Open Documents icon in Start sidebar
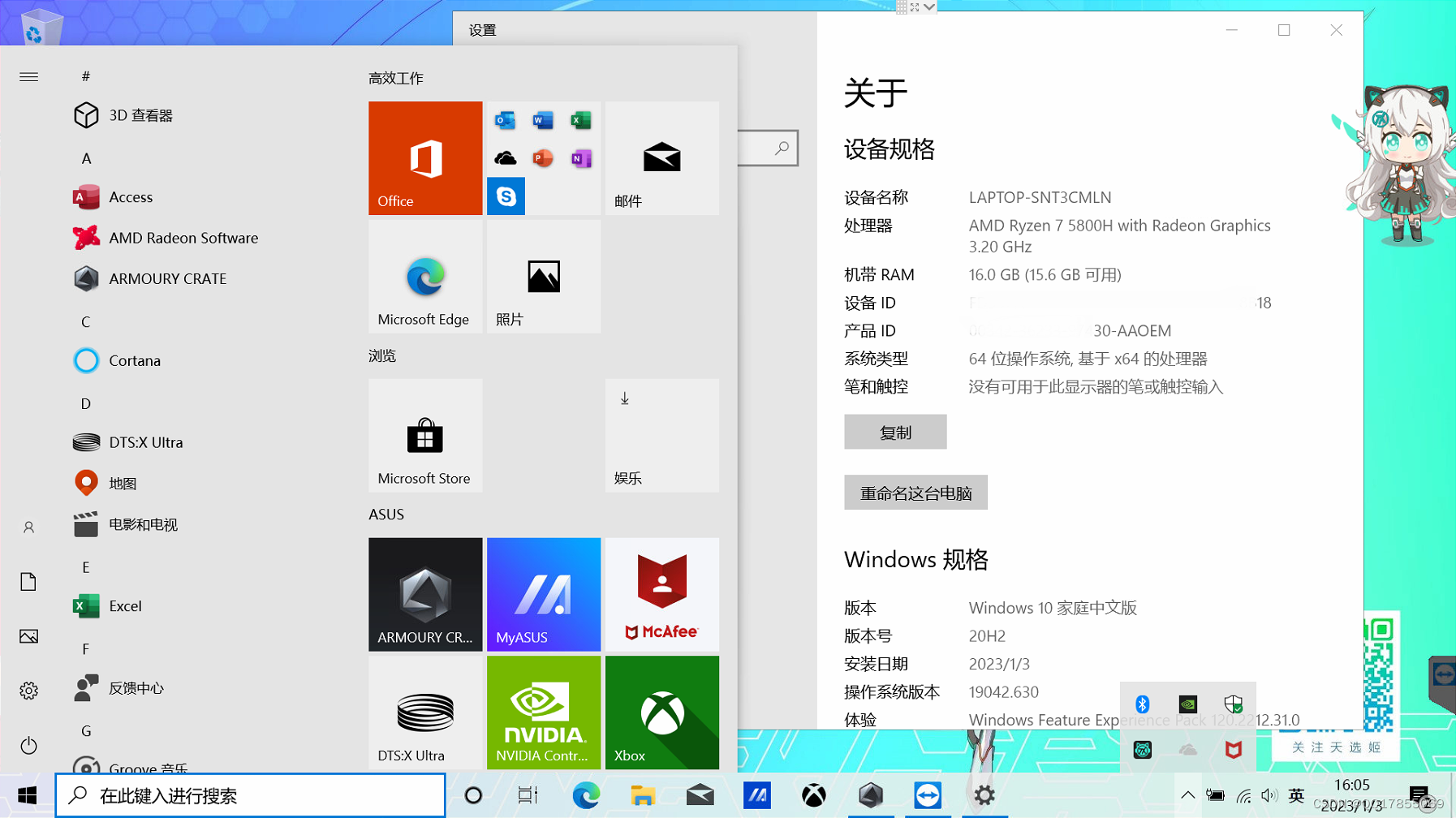Viewport: 1456px width, 818px height. 28,582
